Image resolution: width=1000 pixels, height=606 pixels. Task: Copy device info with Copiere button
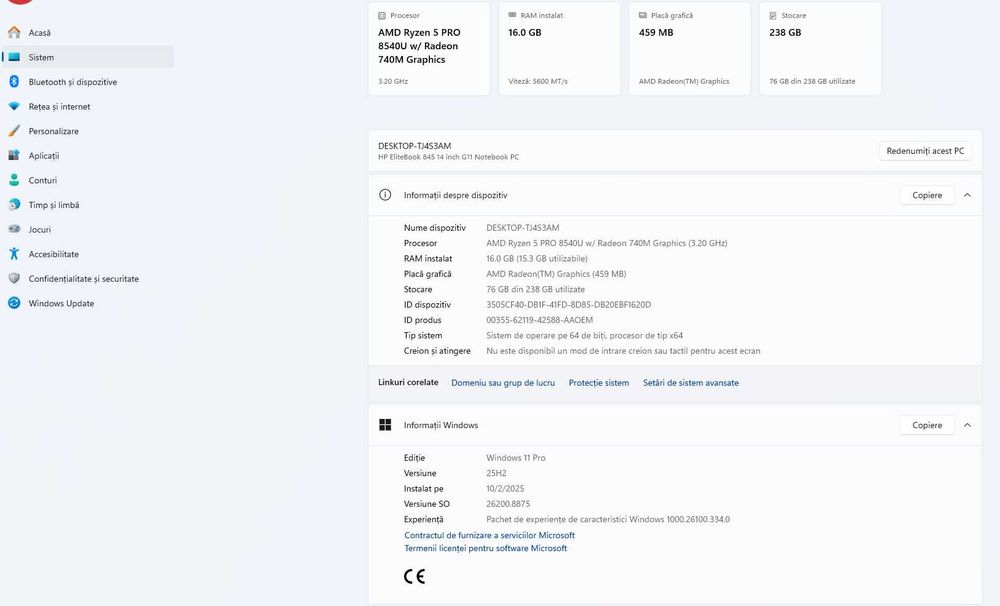pyautogui.click(x=927, y=195)
